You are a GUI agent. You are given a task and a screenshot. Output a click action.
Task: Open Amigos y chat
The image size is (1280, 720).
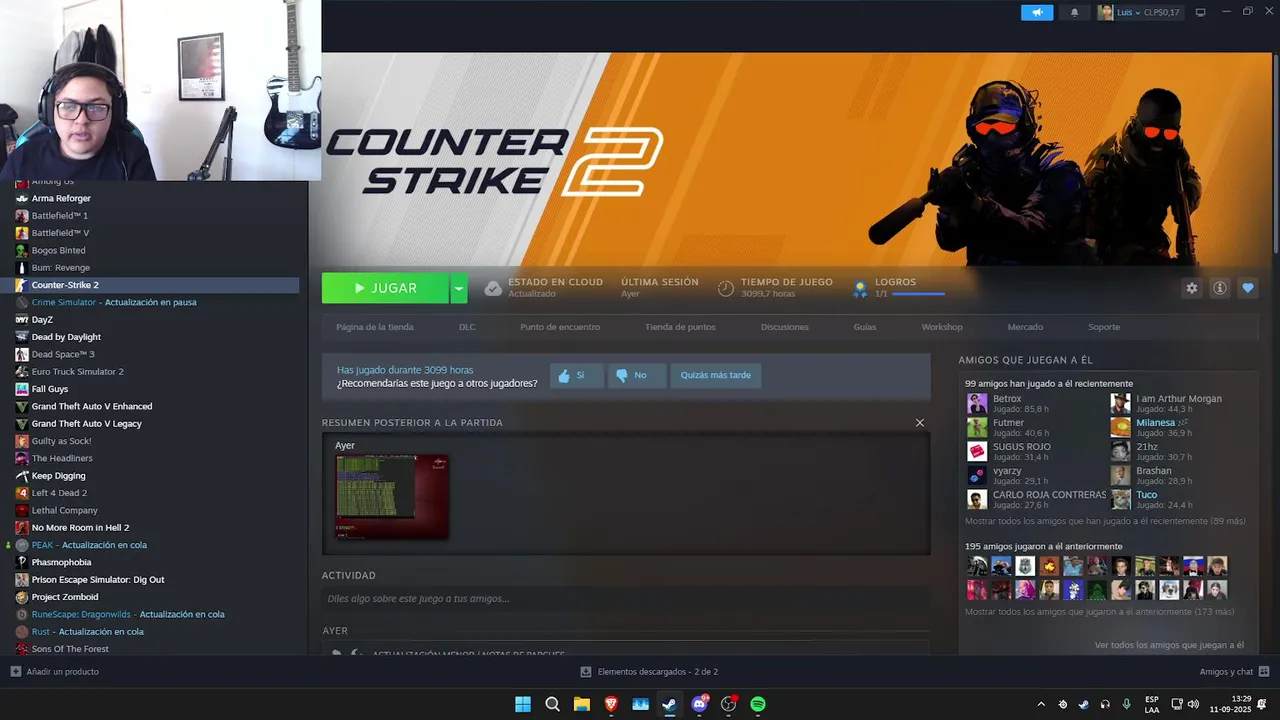coord(1234,672)
